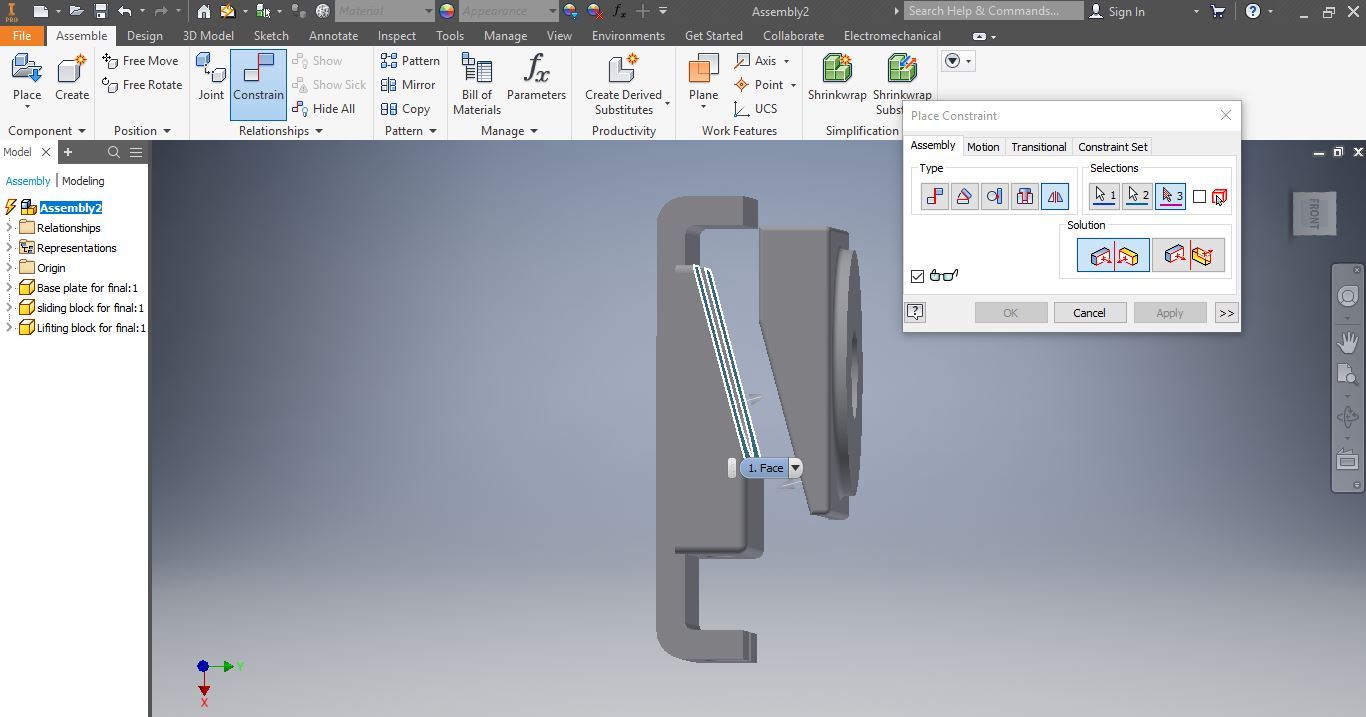Screen dimensions: 1366x717
Task: Click the FRONT ViewCube face
Action: pyautogui.click(x=1314, y=213)
